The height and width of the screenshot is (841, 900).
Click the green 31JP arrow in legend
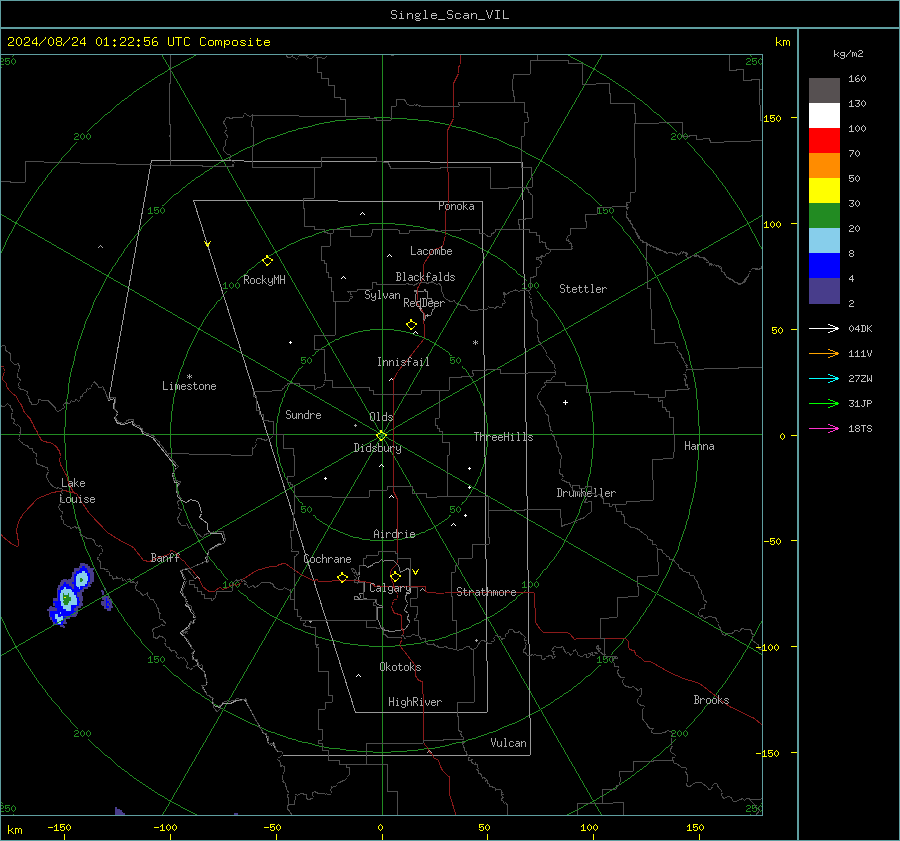point(824,404)
